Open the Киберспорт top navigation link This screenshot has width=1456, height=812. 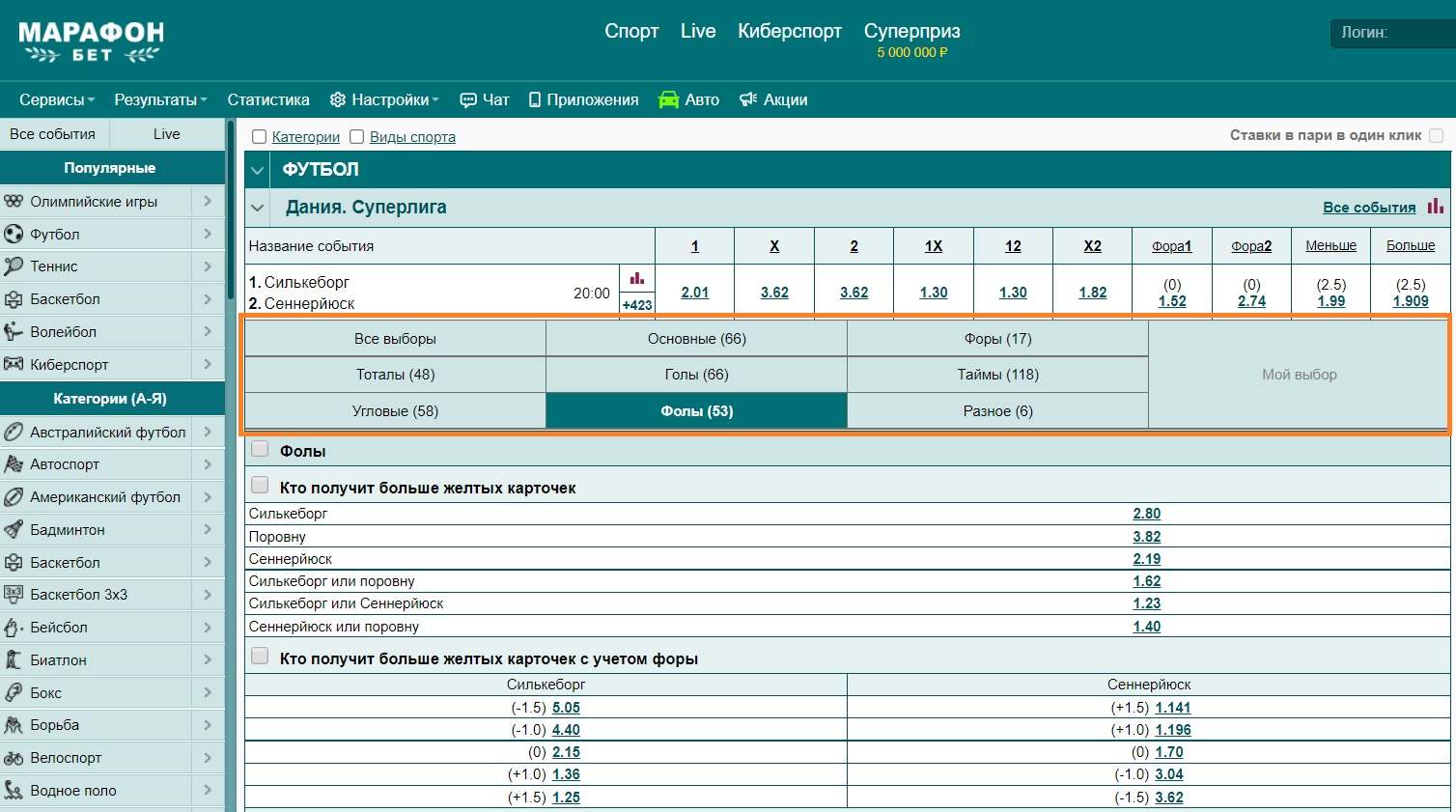[x=790, y=31]
